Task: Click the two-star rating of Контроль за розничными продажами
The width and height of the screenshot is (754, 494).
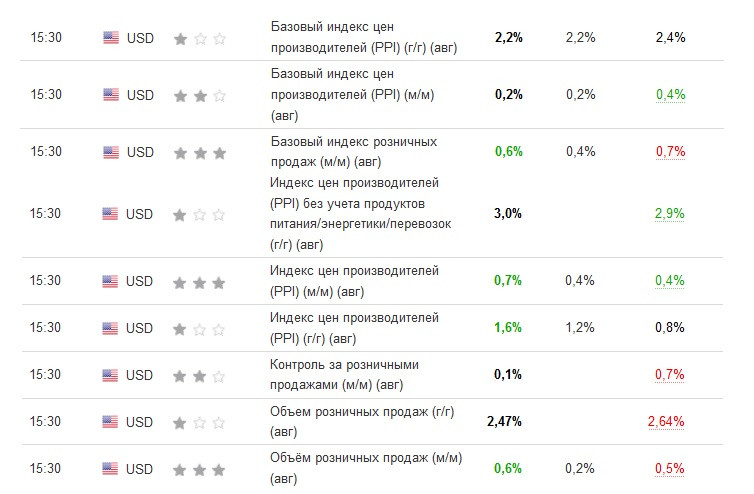Action: 199,376
